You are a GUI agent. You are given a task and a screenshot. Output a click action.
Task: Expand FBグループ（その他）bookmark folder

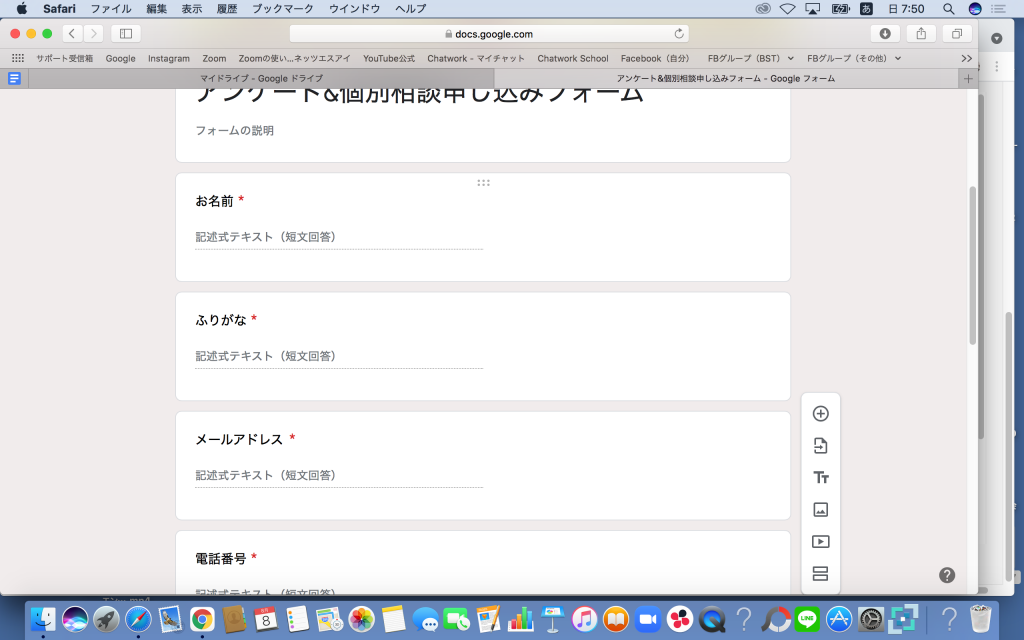tap(854, 58)
